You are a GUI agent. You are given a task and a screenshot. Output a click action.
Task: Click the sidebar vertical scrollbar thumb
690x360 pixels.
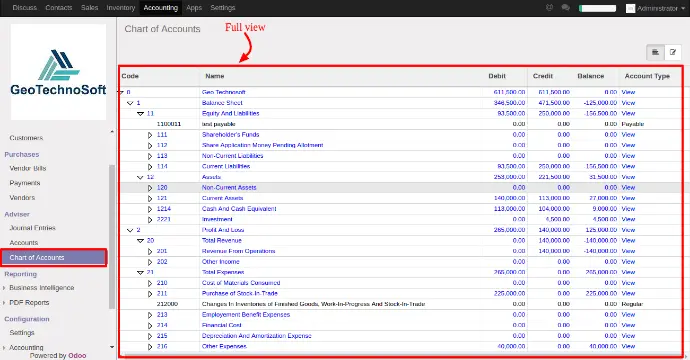(x=112, y=237)
